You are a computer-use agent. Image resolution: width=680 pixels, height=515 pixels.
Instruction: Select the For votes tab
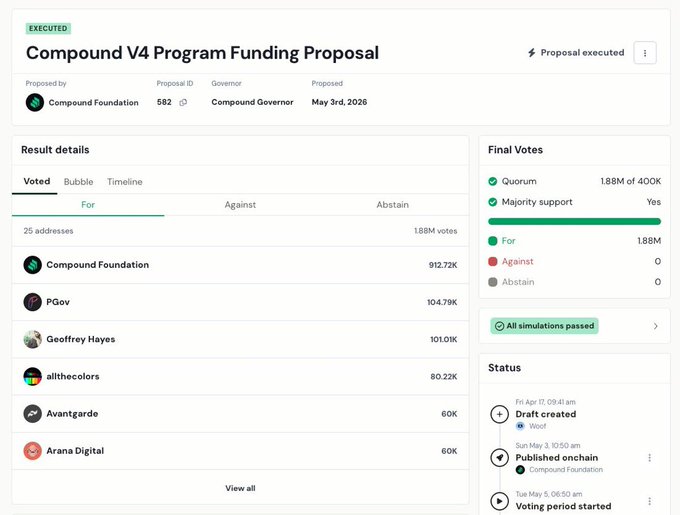click(x=88, y=205)
